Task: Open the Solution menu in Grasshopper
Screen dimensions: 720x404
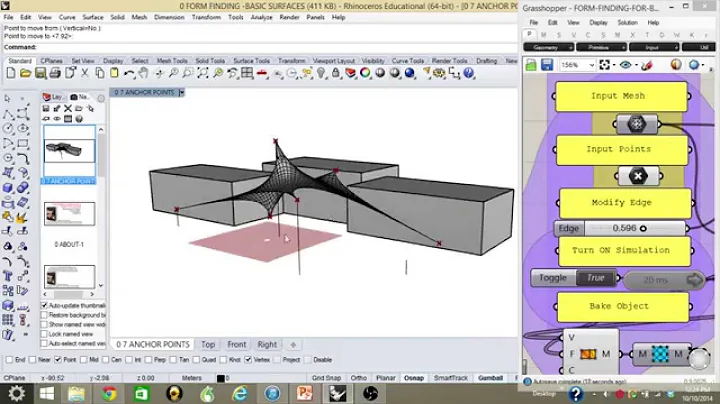Action: click(x=627, y=22)
